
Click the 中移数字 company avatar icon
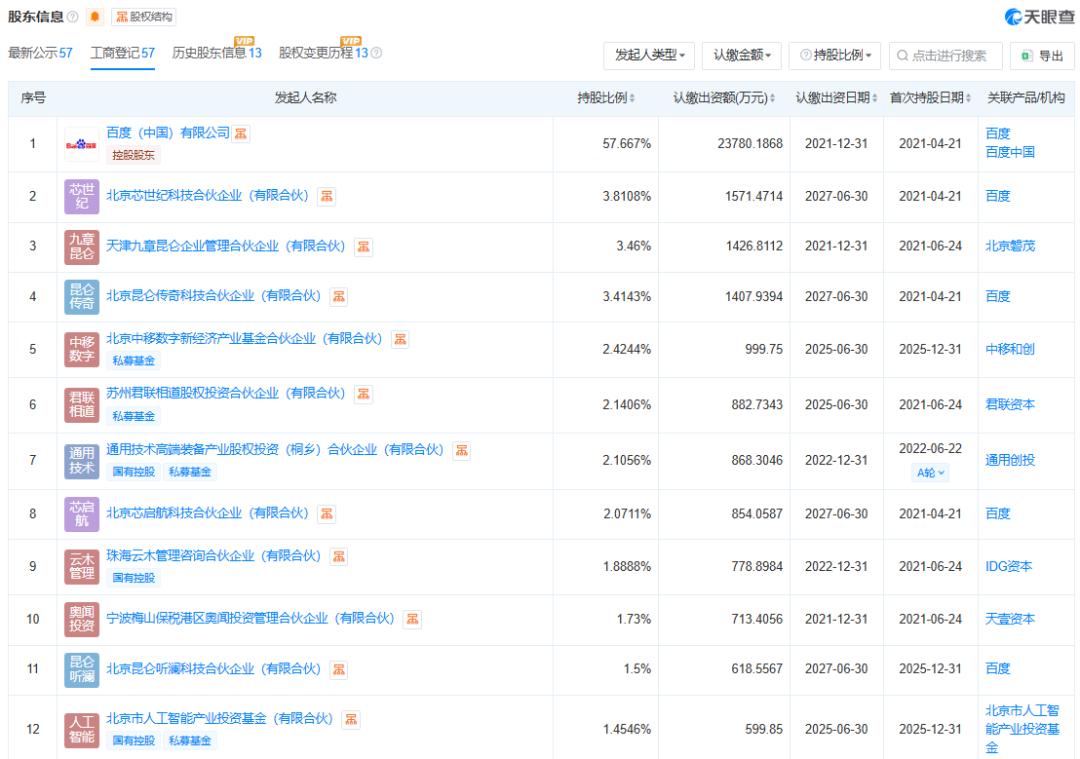coord(81,349)
